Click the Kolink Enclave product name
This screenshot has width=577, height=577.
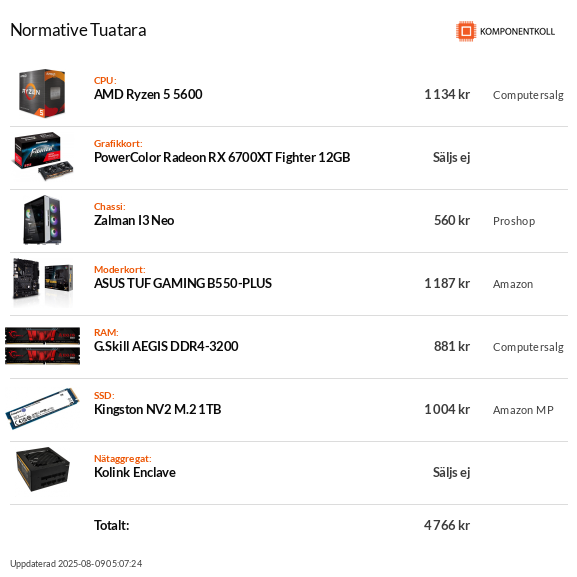coord(135,472)
